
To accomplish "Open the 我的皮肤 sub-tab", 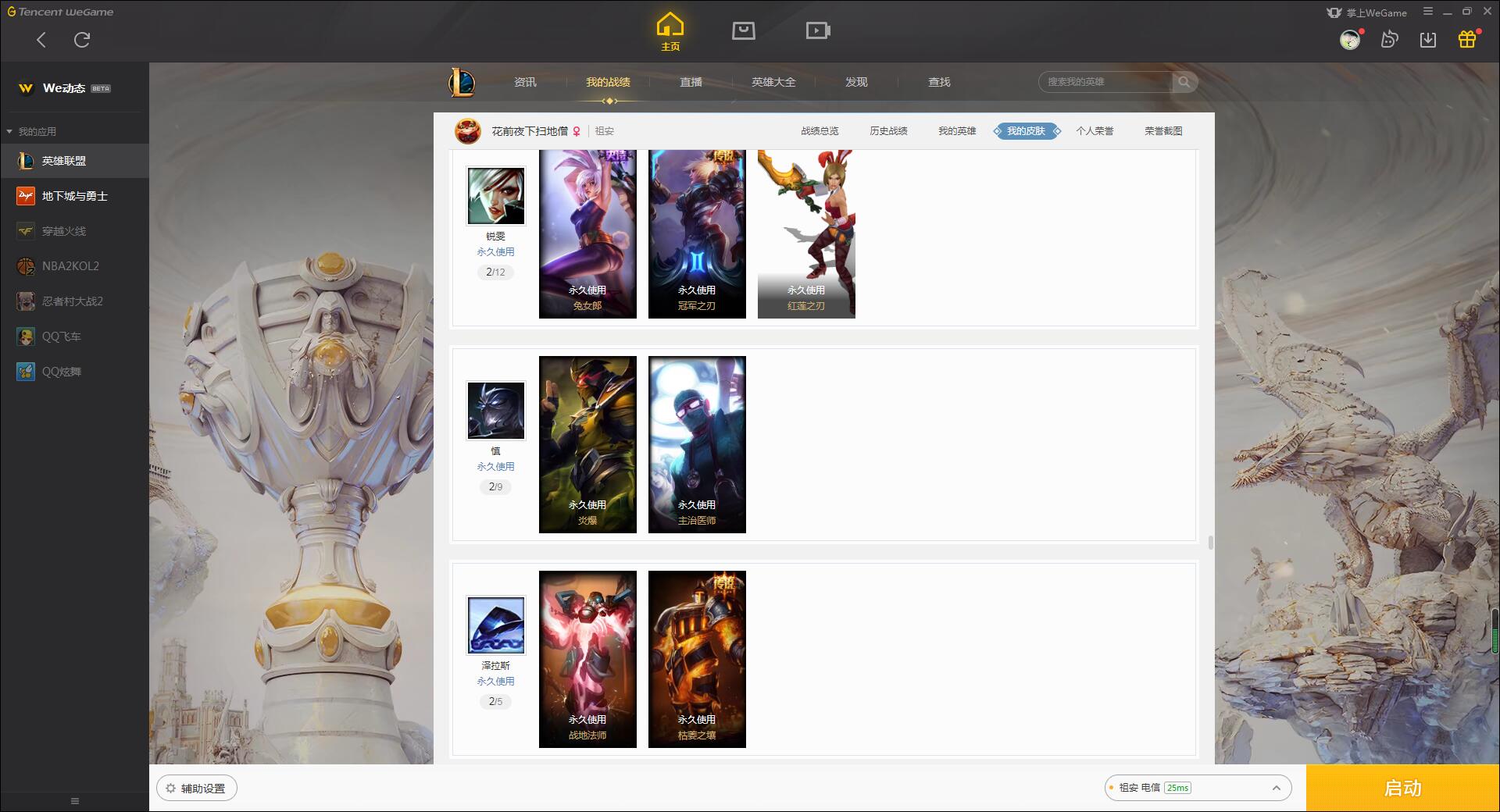I will 1026,131.
